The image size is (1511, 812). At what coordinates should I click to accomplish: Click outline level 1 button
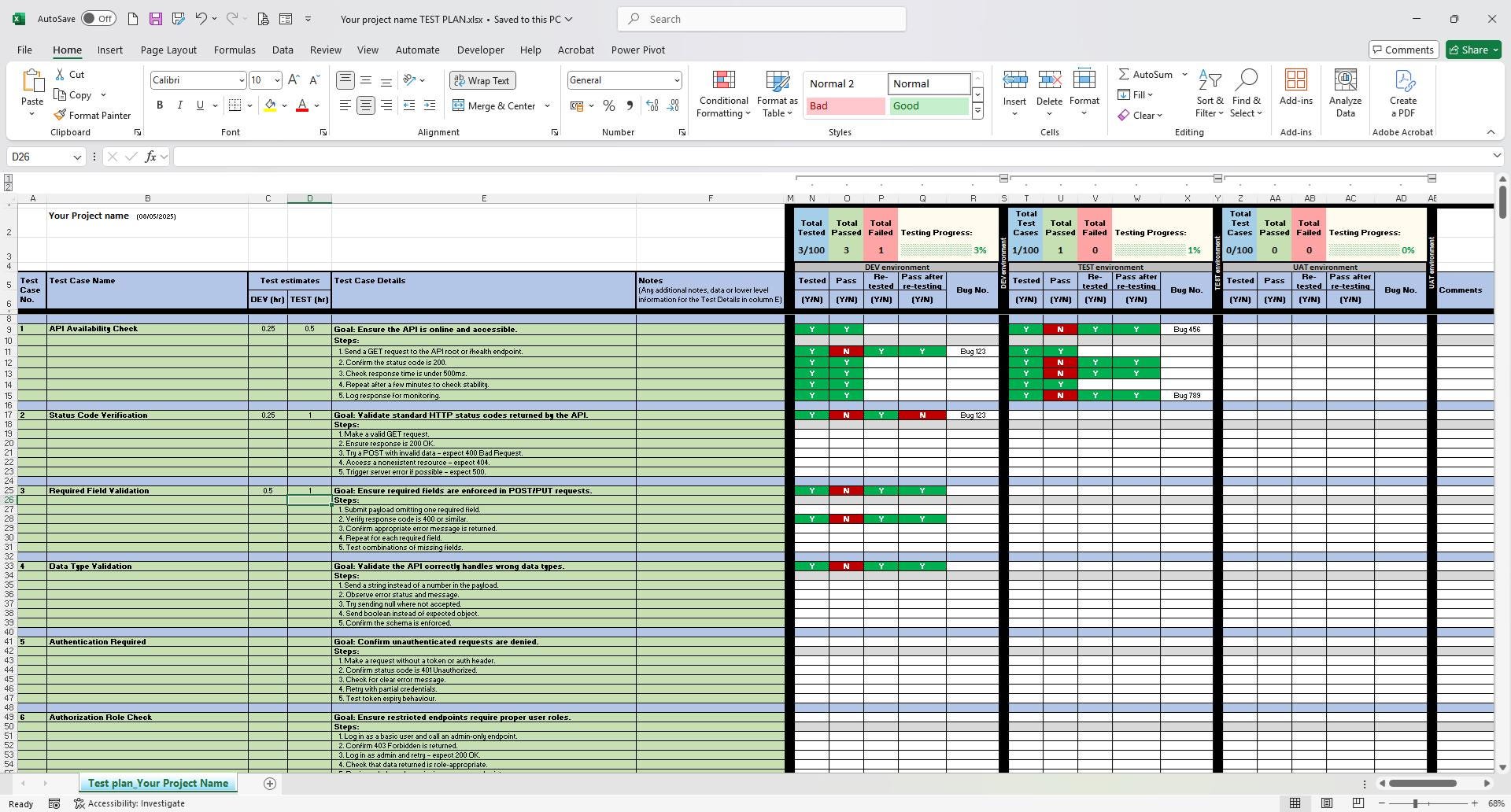tap(8, 179)
